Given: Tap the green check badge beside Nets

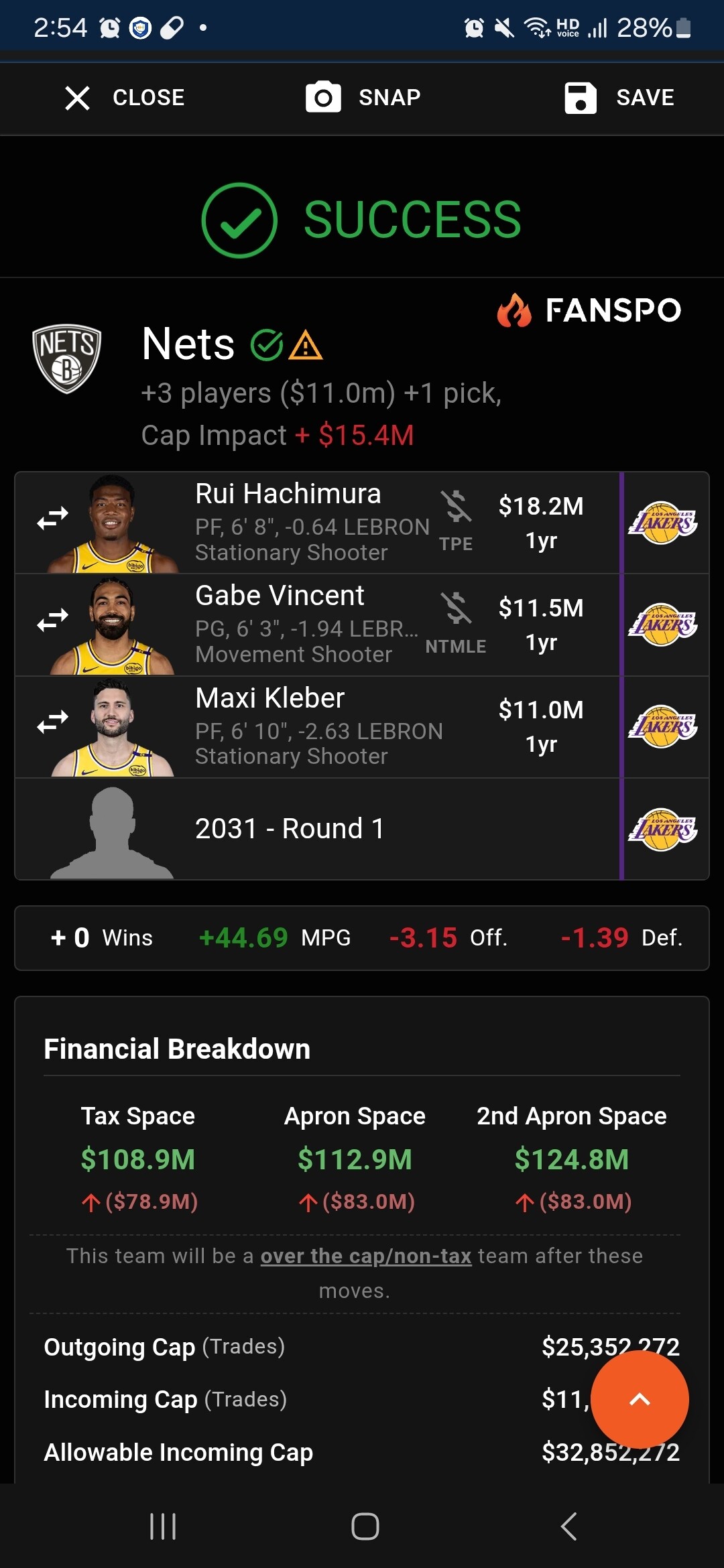Looking at the screenshot, I should pos(267,345).
